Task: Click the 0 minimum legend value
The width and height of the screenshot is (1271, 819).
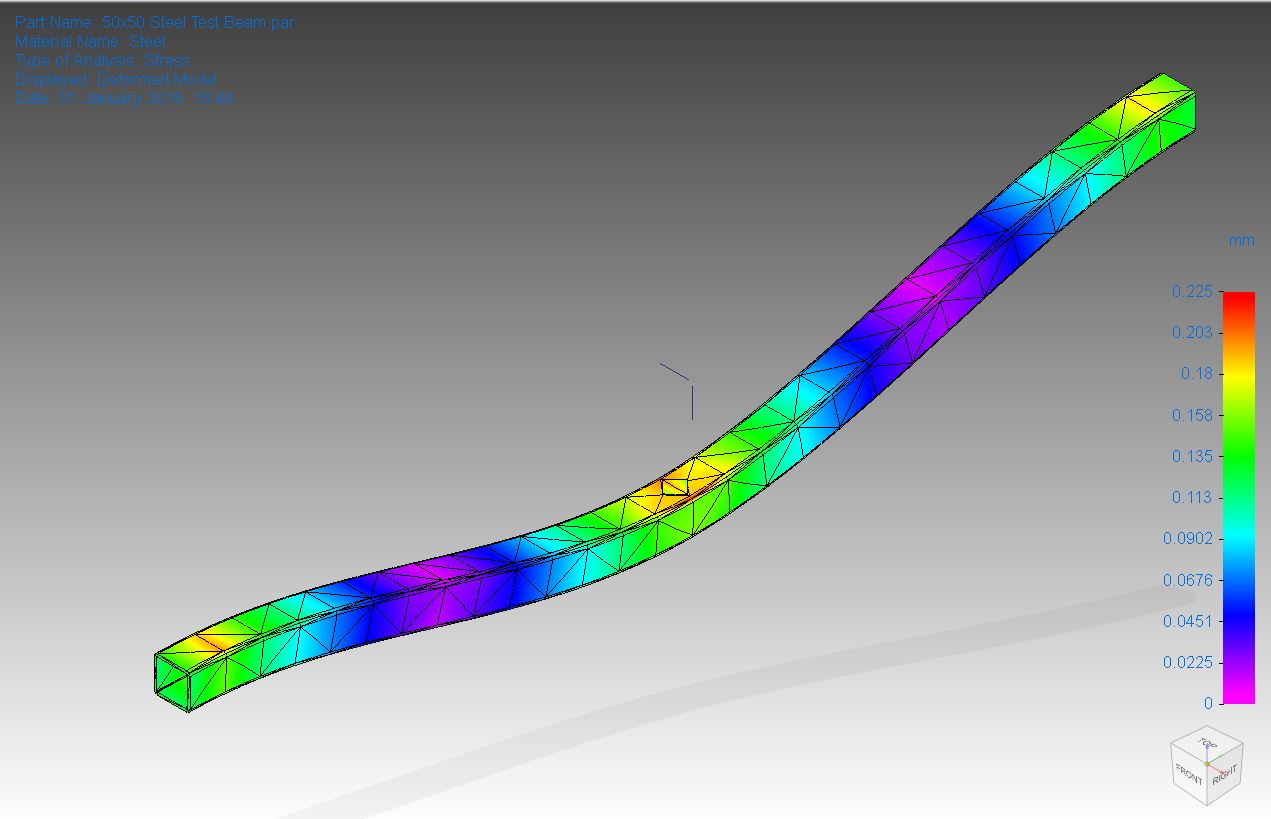Action: 1208,703
